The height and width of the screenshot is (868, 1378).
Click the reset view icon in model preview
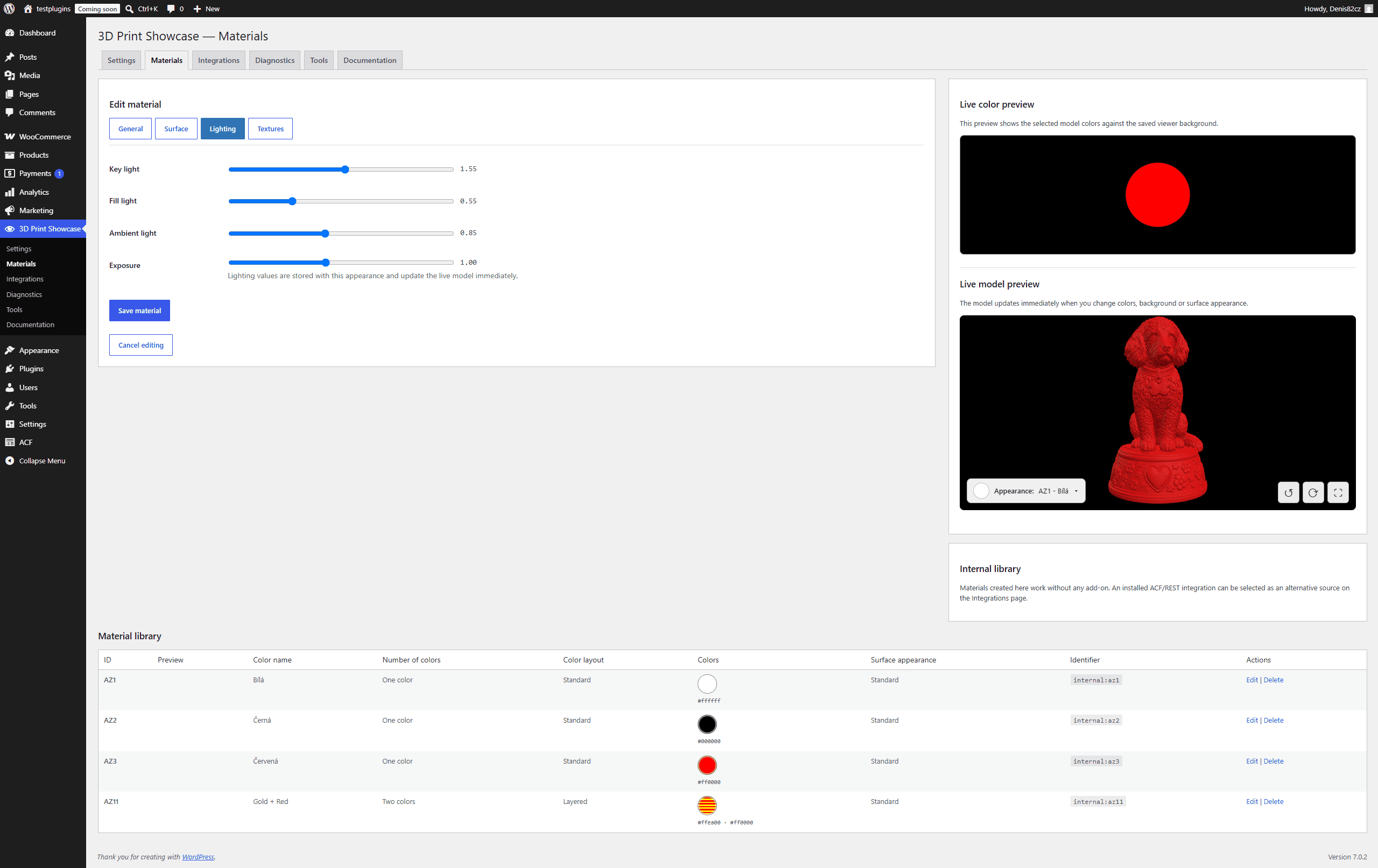pyautogui.click(x=1288, y=492)
